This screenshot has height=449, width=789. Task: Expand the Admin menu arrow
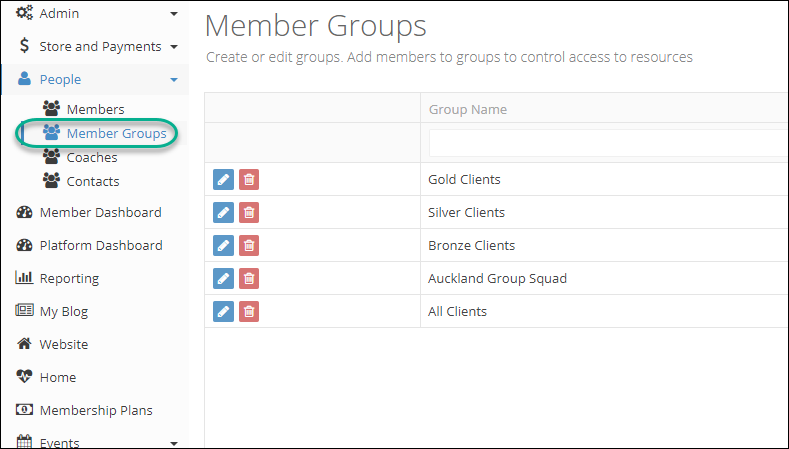[x=174, y=14]
